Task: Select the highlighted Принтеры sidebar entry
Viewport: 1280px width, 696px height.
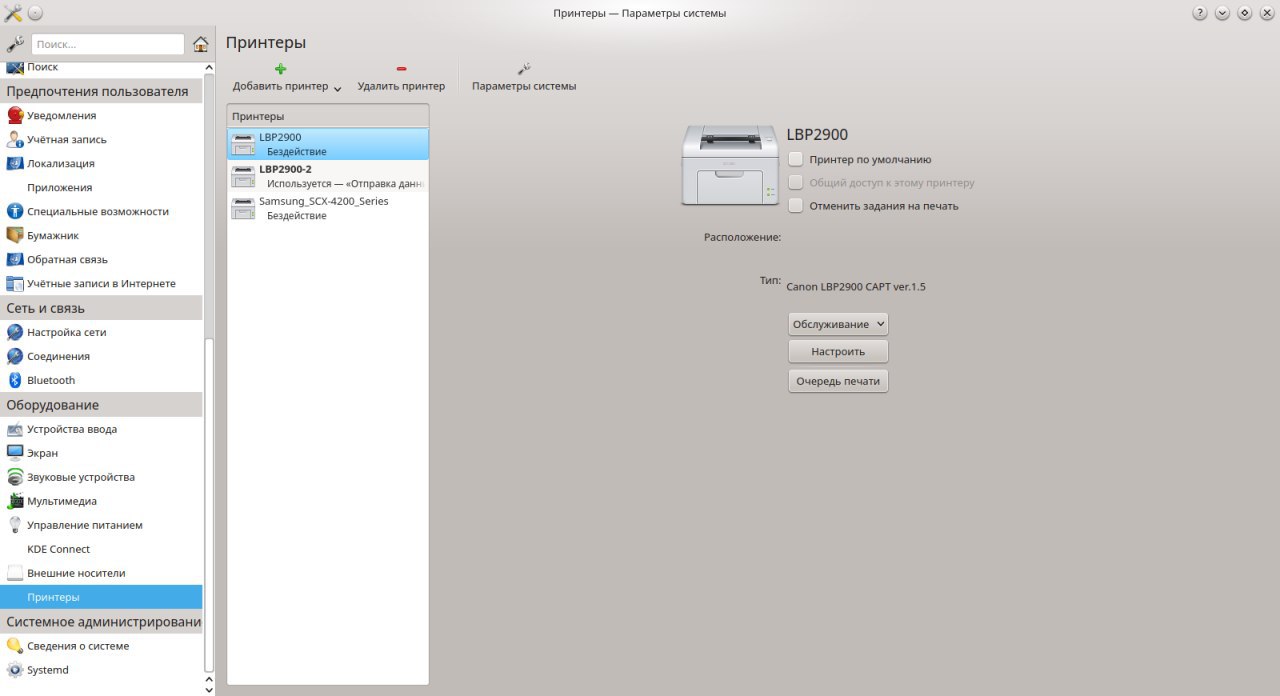Action: click(x=101, y=597)
